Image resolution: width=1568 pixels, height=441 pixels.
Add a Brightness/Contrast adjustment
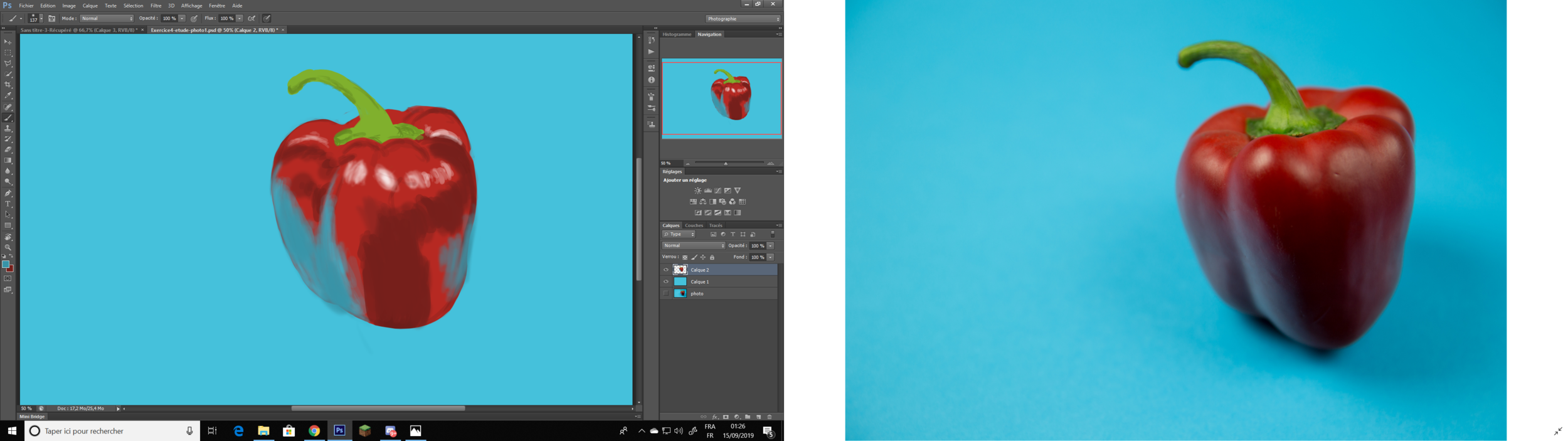[697, 191]
